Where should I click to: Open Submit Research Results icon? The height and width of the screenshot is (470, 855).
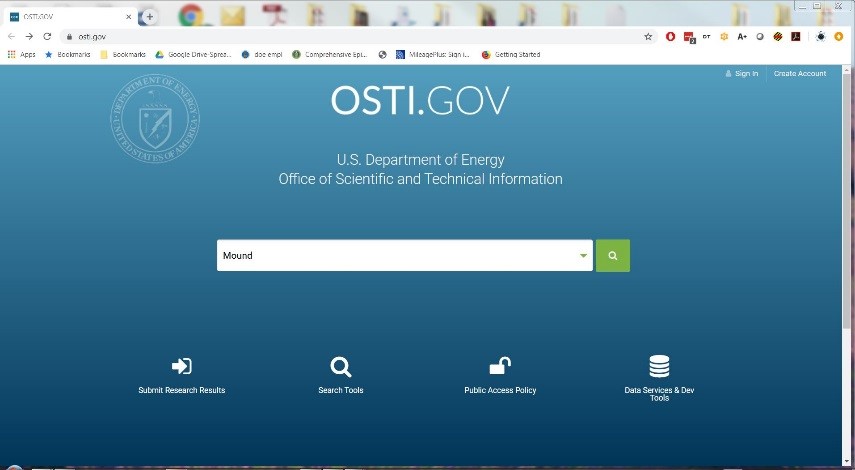pyautogui.click(x=182, y=366)
